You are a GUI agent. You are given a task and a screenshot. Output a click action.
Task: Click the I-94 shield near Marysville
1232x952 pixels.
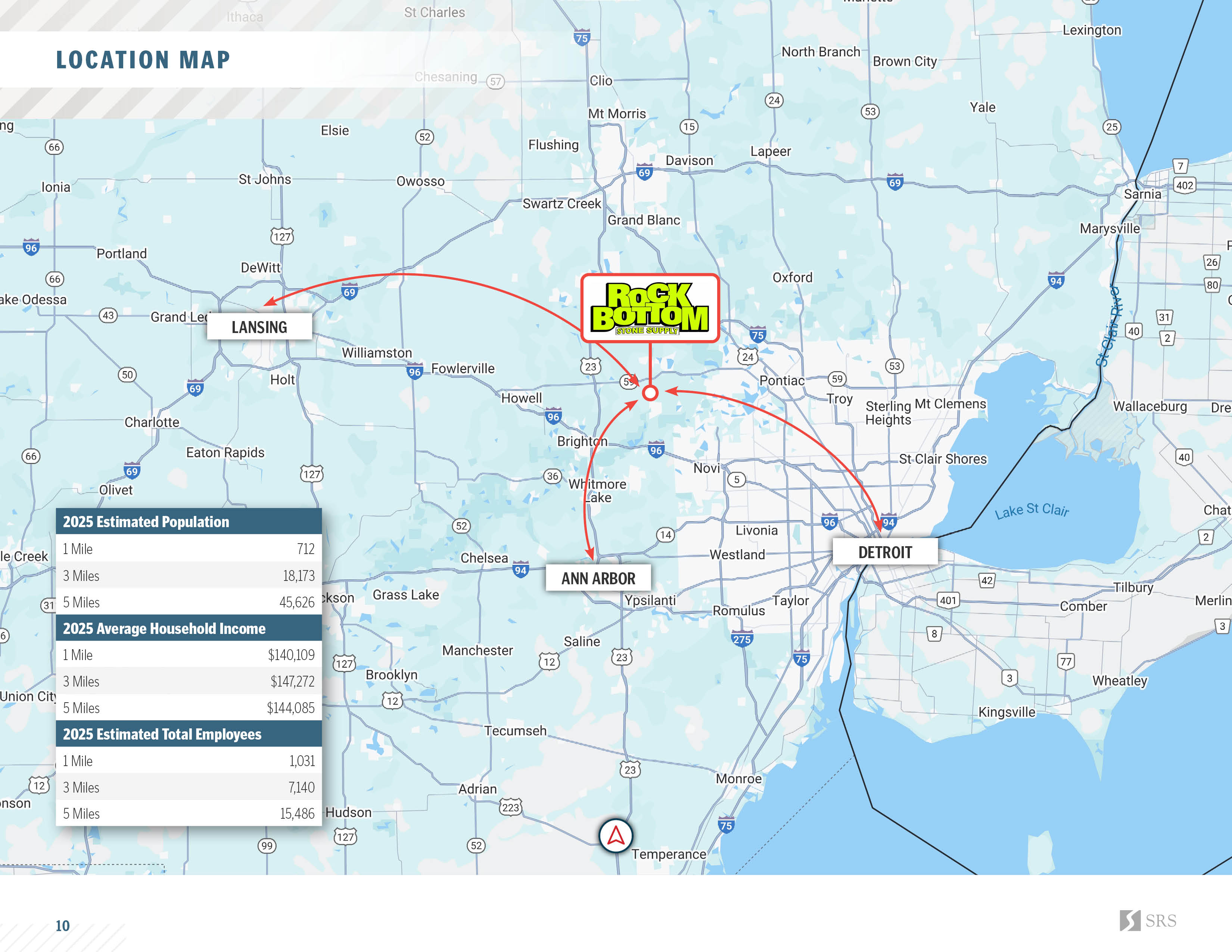1056,280
